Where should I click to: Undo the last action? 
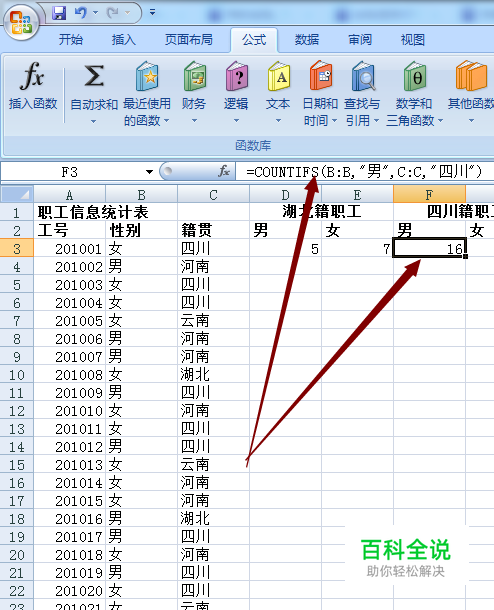pyautogui.click(x=81, y=13)
